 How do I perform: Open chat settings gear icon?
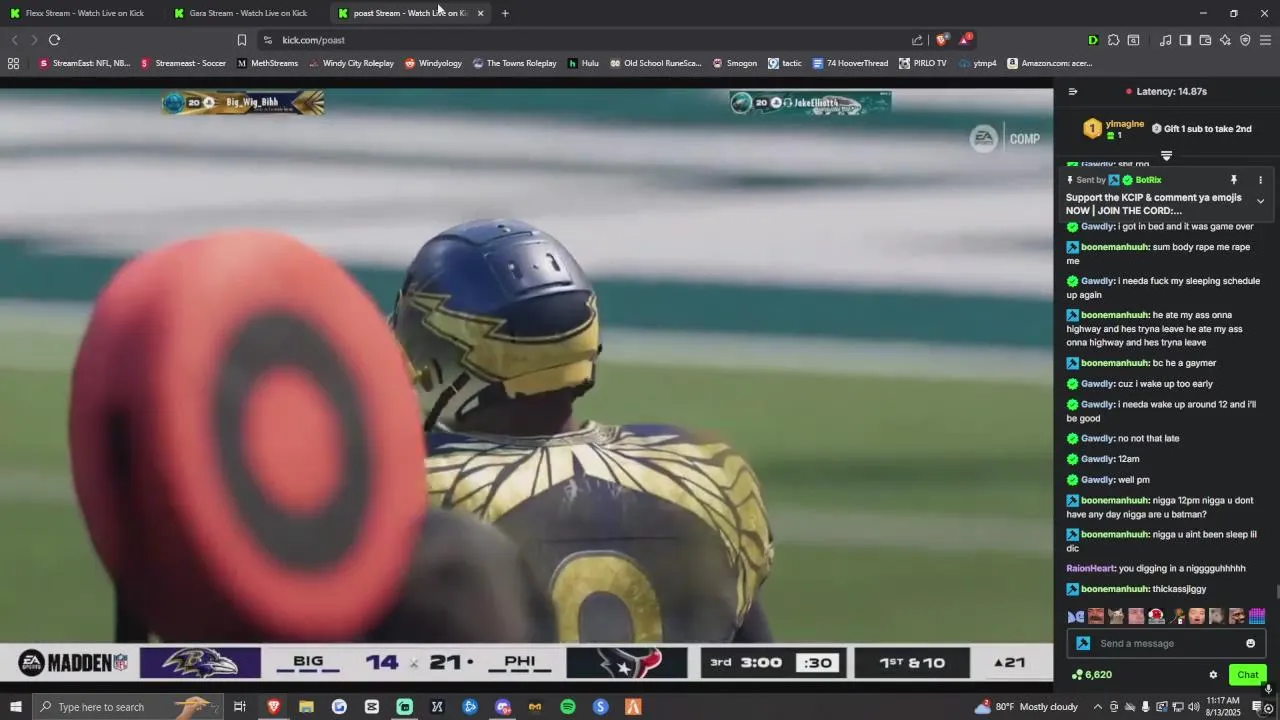click(x=1213, y=675)
